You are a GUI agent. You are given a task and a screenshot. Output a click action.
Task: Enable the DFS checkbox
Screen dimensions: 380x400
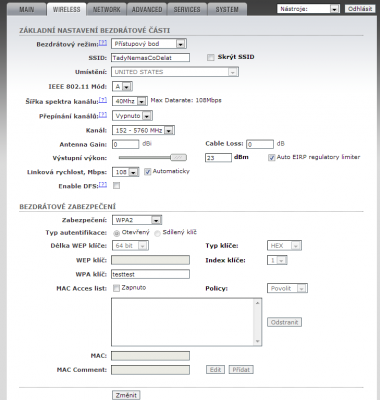(116, 186)
